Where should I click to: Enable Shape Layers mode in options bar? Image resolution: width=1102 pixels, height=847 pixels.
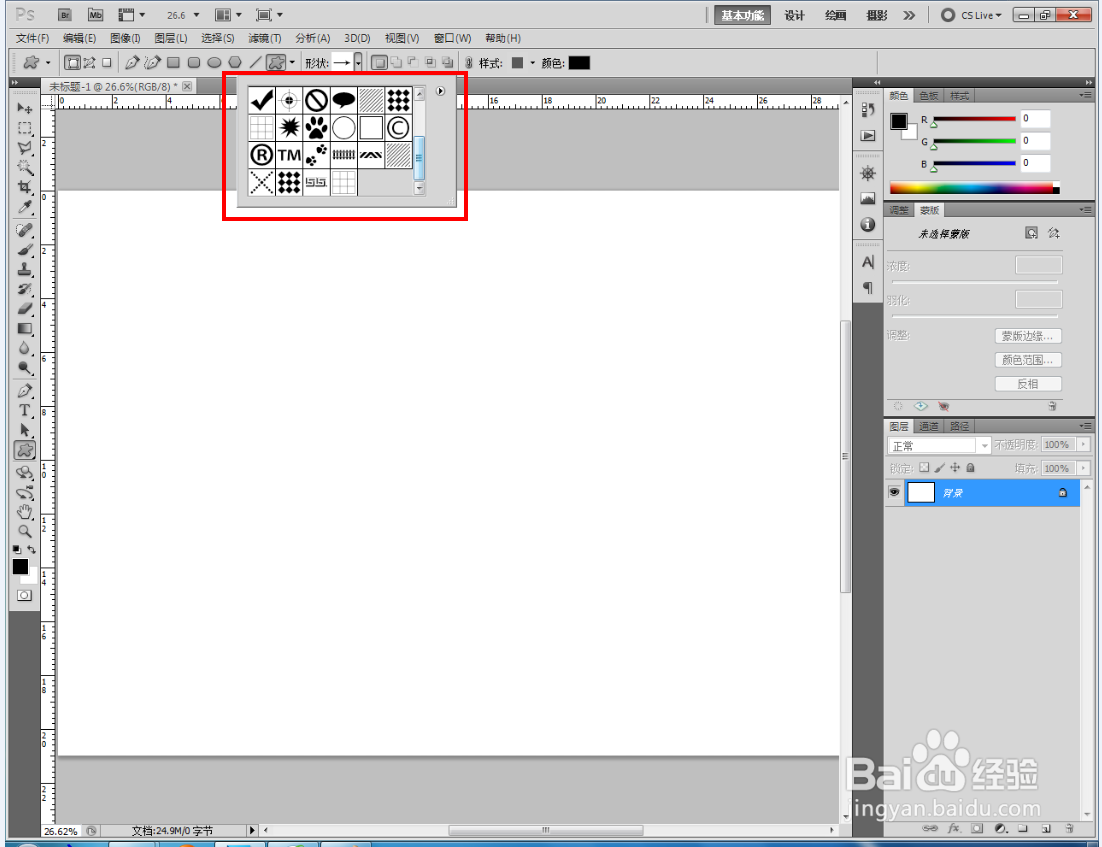[72, 63]
